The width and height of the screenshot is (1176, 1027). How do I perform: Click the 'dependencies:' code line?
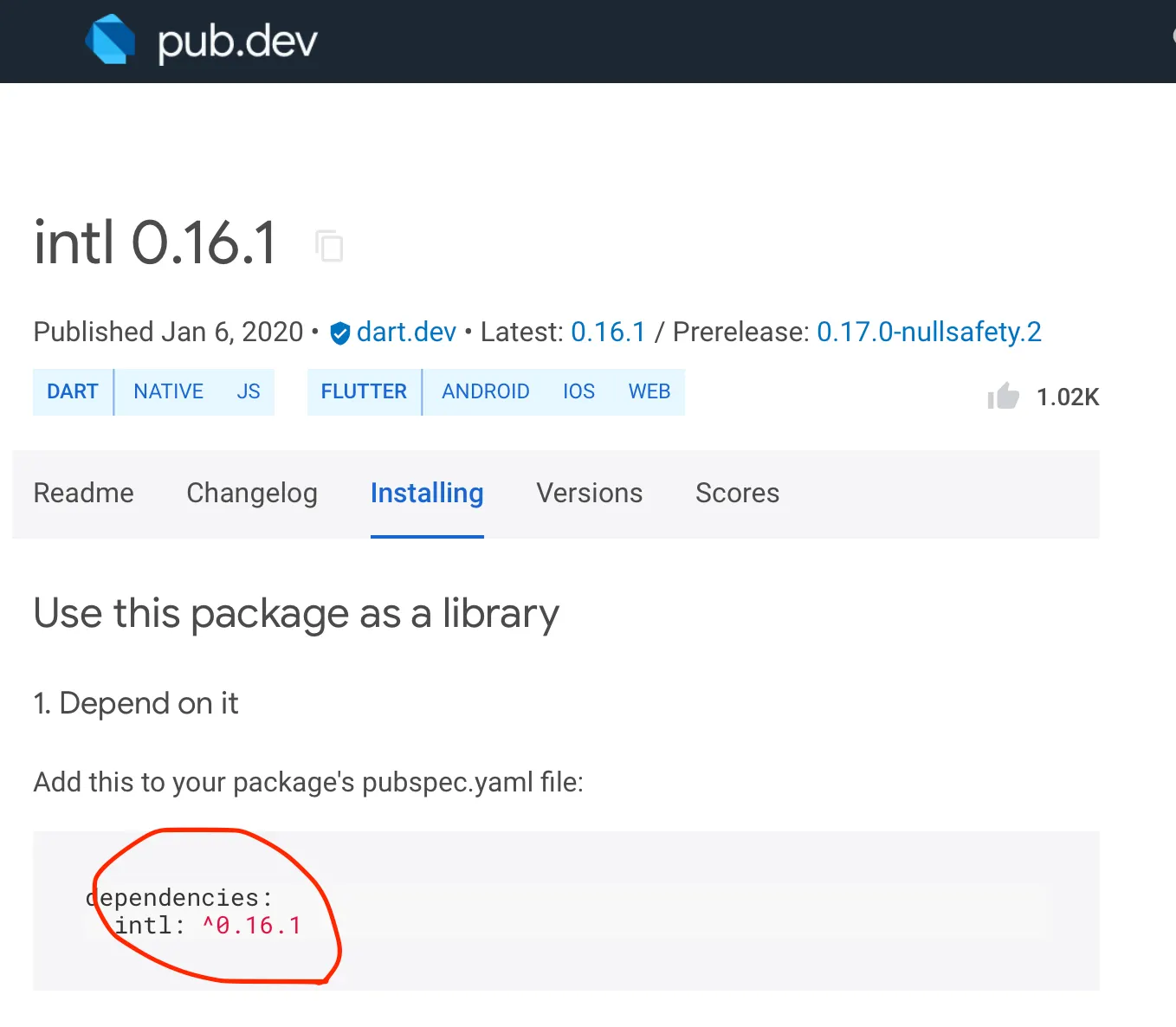pos(179,898)
